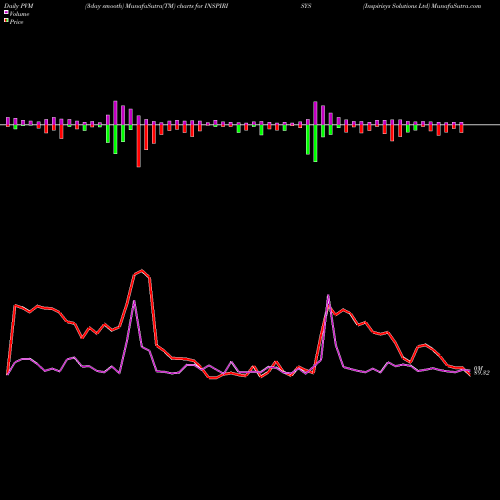Viewport: 500px width, 500px height.
Task: Click '(Inspirisys Solutions Ltd) MunafaSutra.com' text
Action: pyautogui.click(x=422, y=6)
